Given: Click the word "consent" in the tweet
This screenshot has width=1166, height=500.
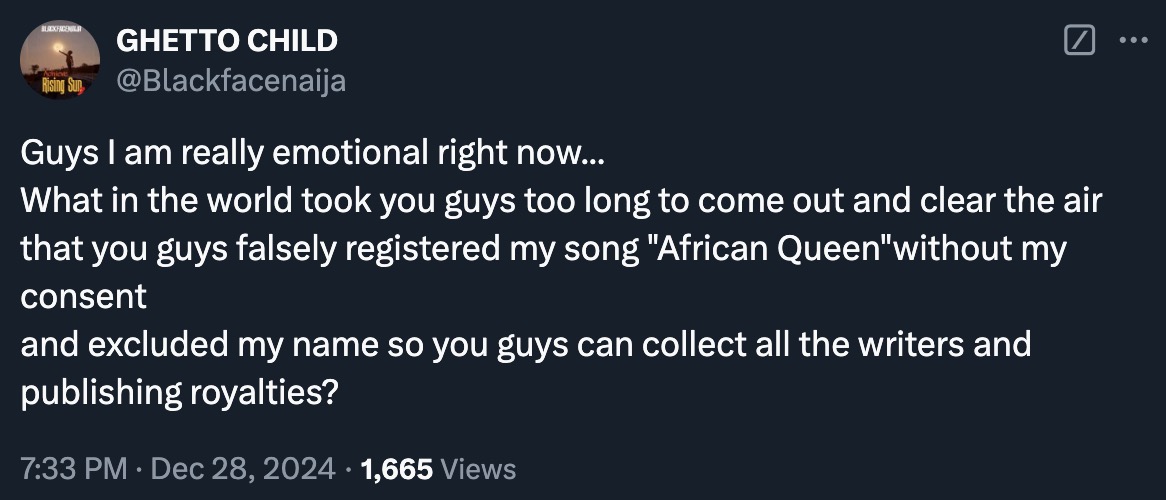Looking at the screenshot, I should 83,296.
